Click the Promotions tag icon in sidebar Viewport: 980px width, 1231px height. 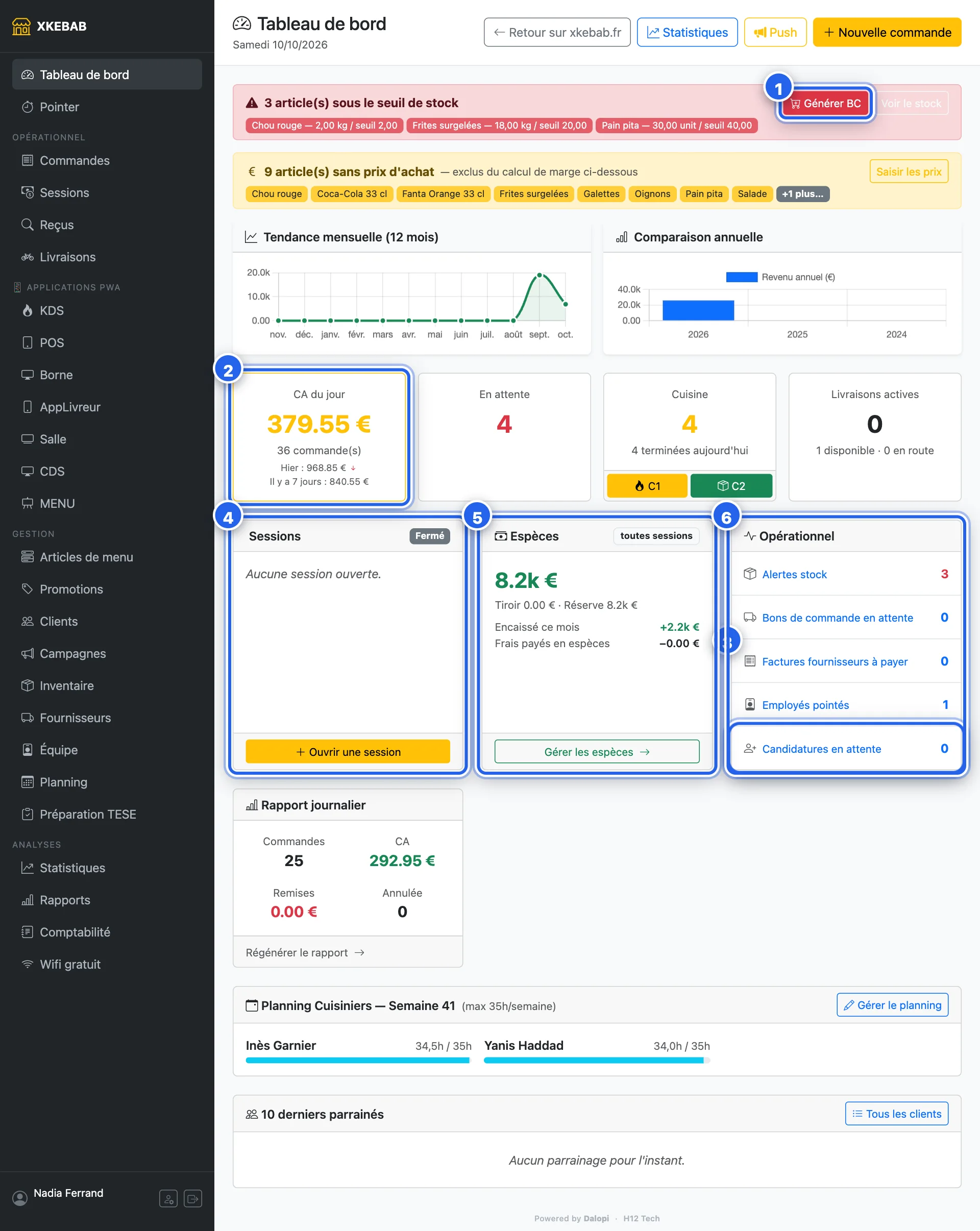(28, 589)
